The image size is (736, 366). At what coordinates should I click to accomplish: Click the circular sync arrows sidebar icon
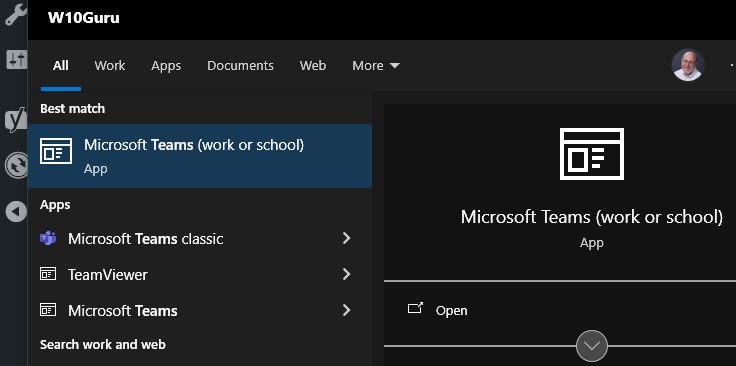[x=17, y=166]
